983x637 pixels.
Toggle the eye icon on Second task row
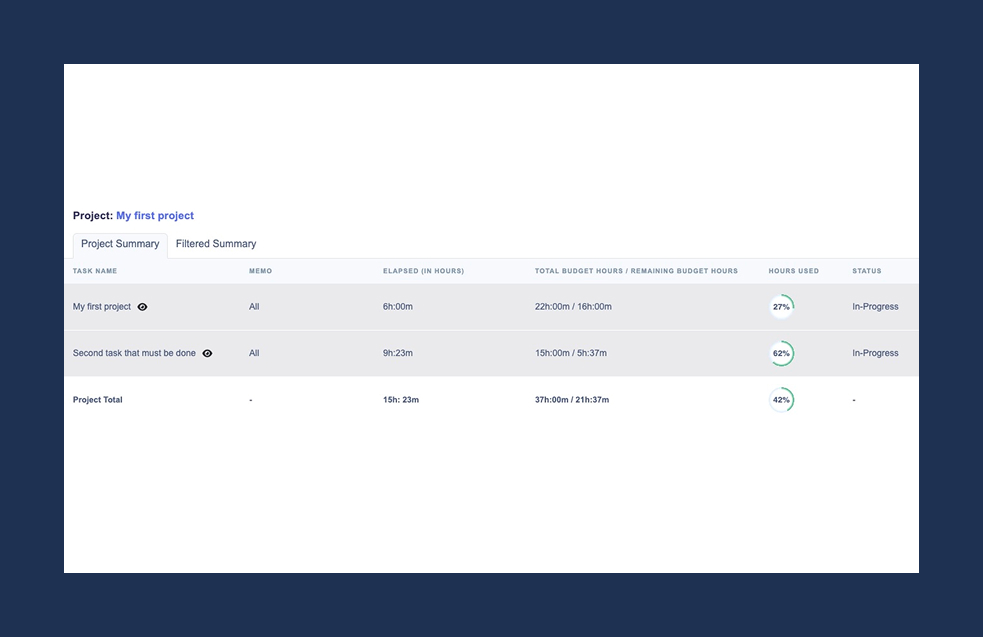[x=206, y=353]
